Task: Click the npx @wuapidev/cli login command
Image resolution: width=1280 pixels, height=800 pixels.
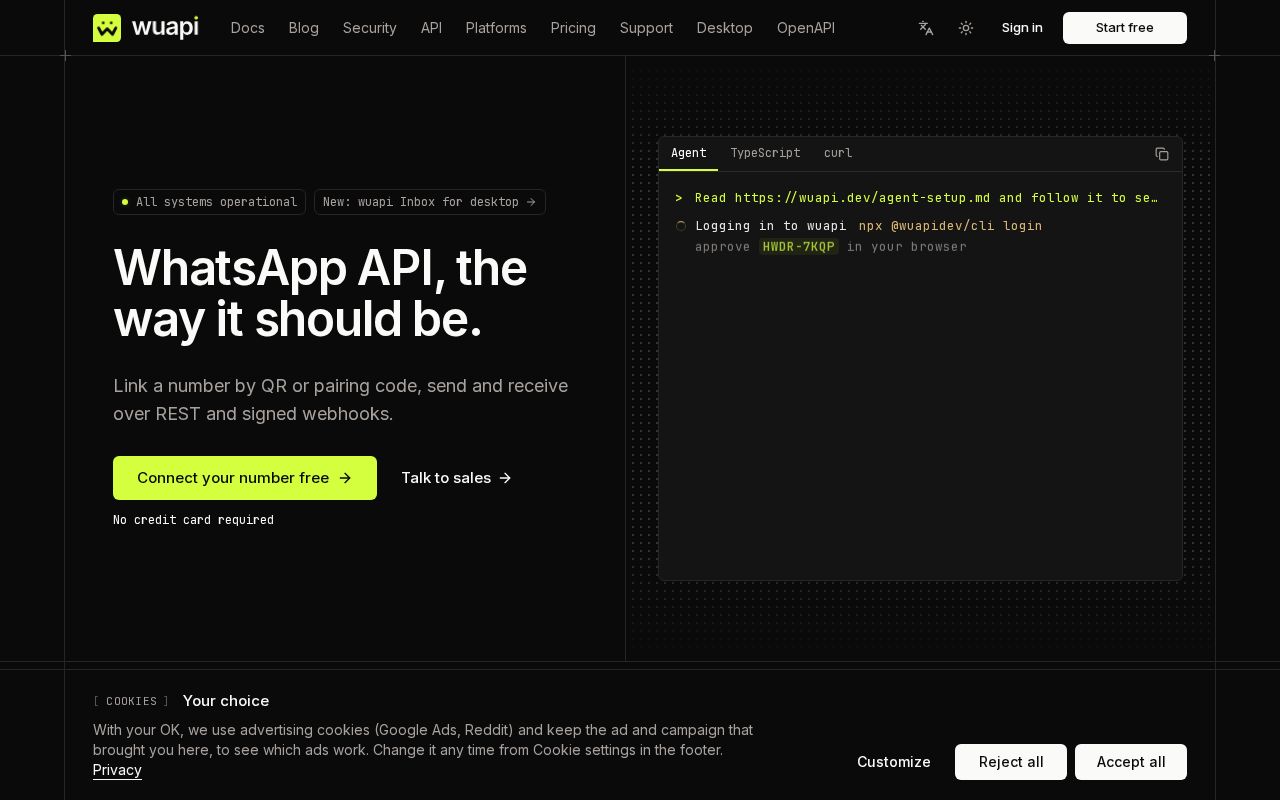Action: 950,226
